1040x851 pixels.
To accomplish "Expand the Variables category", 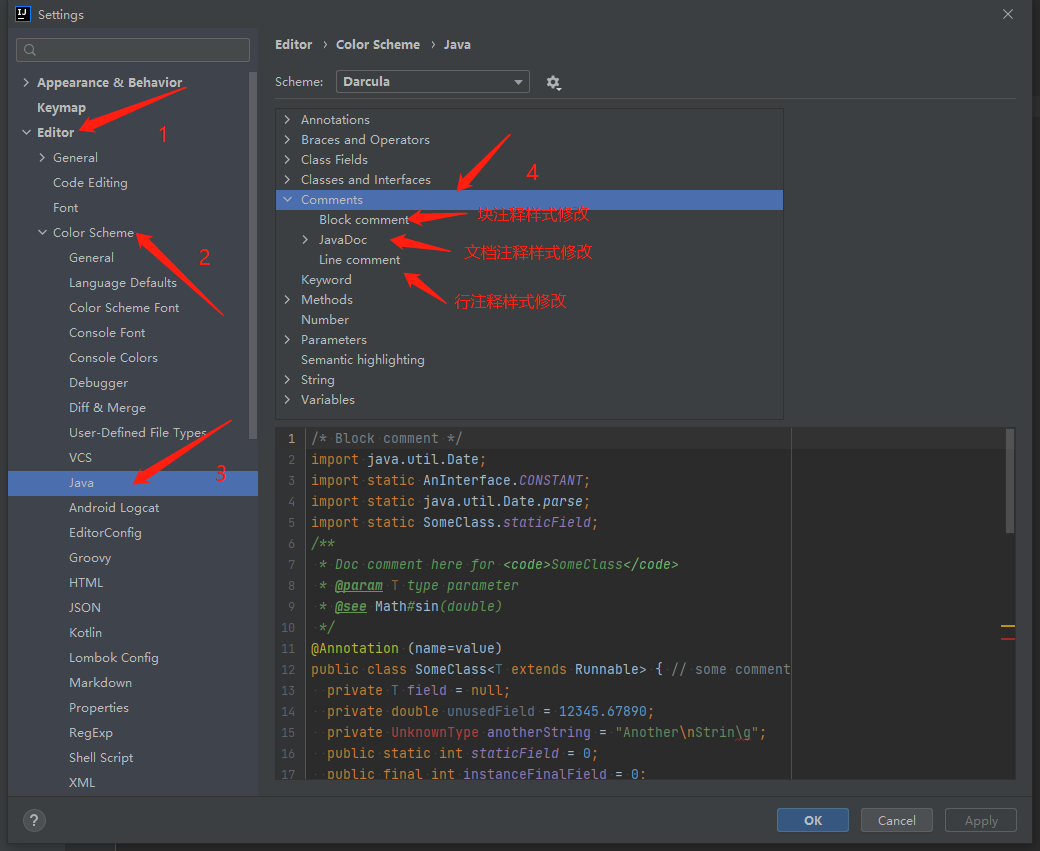I will [287, 399].
